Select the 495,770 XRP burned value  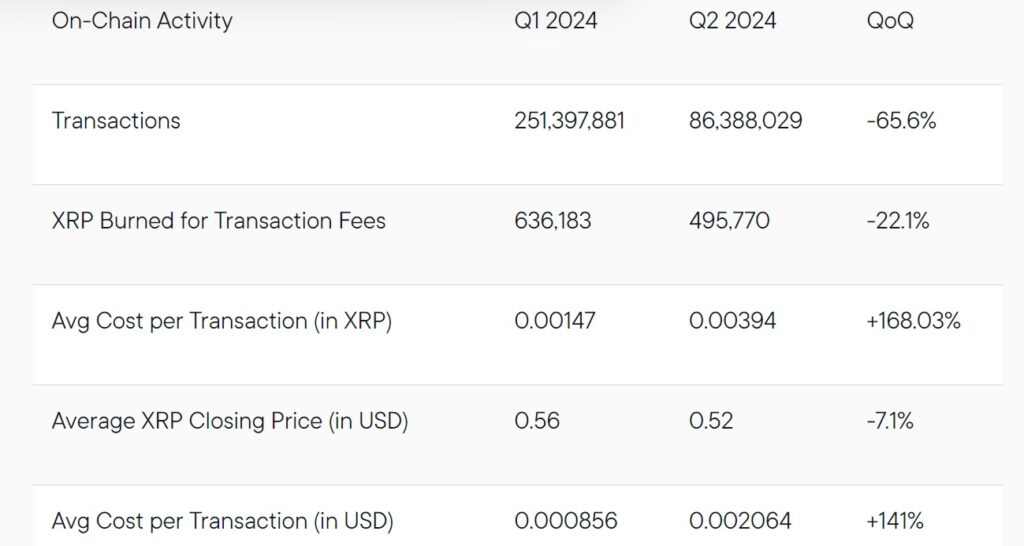tap(729, 221)
